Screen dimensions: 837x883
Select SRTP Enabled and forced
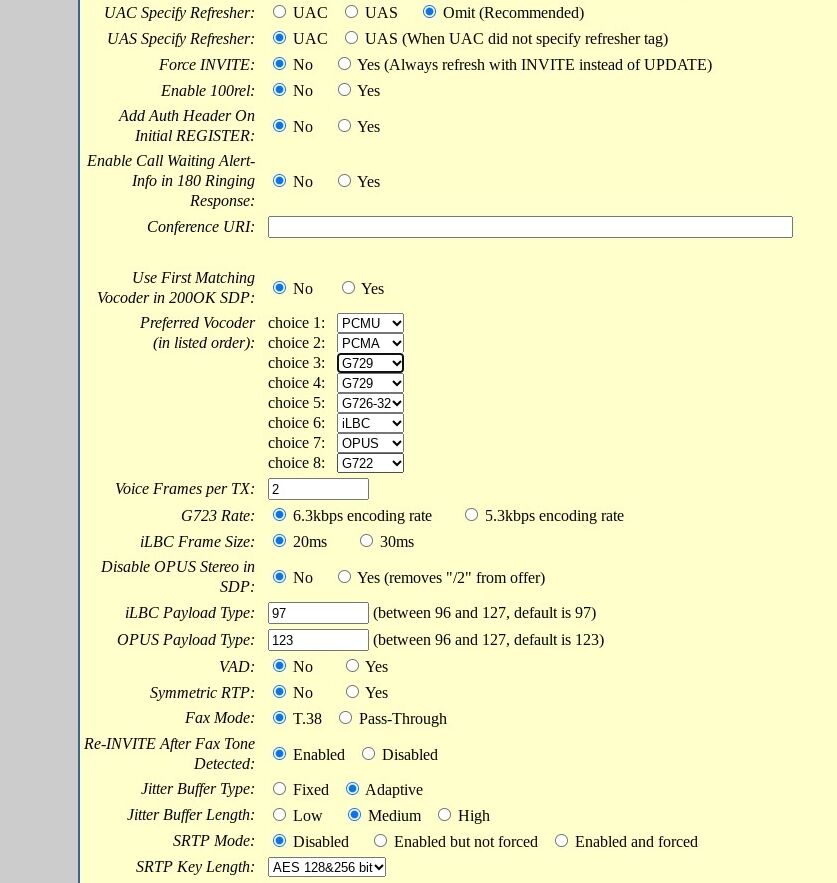pos(562,841)
